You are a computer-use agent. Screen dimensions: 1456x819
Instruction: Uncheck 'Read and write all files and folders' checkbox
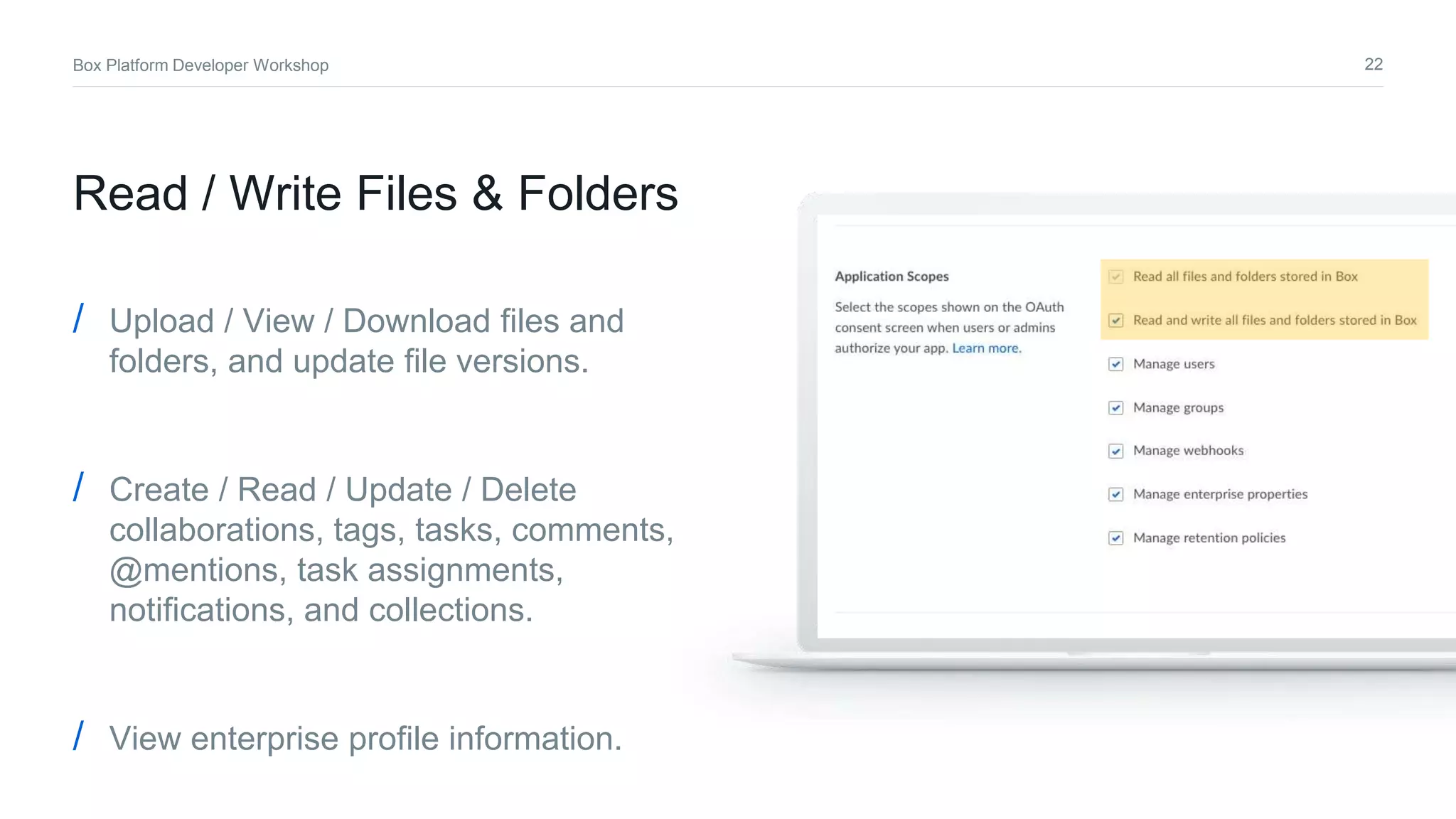point(1115,321)
